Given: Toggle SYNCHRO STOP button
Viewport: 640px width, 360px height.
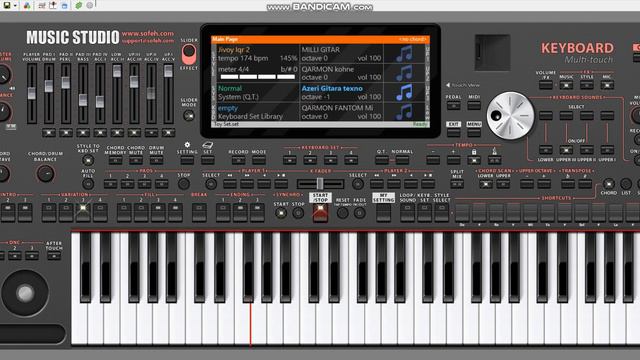Looking at the screenshot, I should click(x=298, y=213).
